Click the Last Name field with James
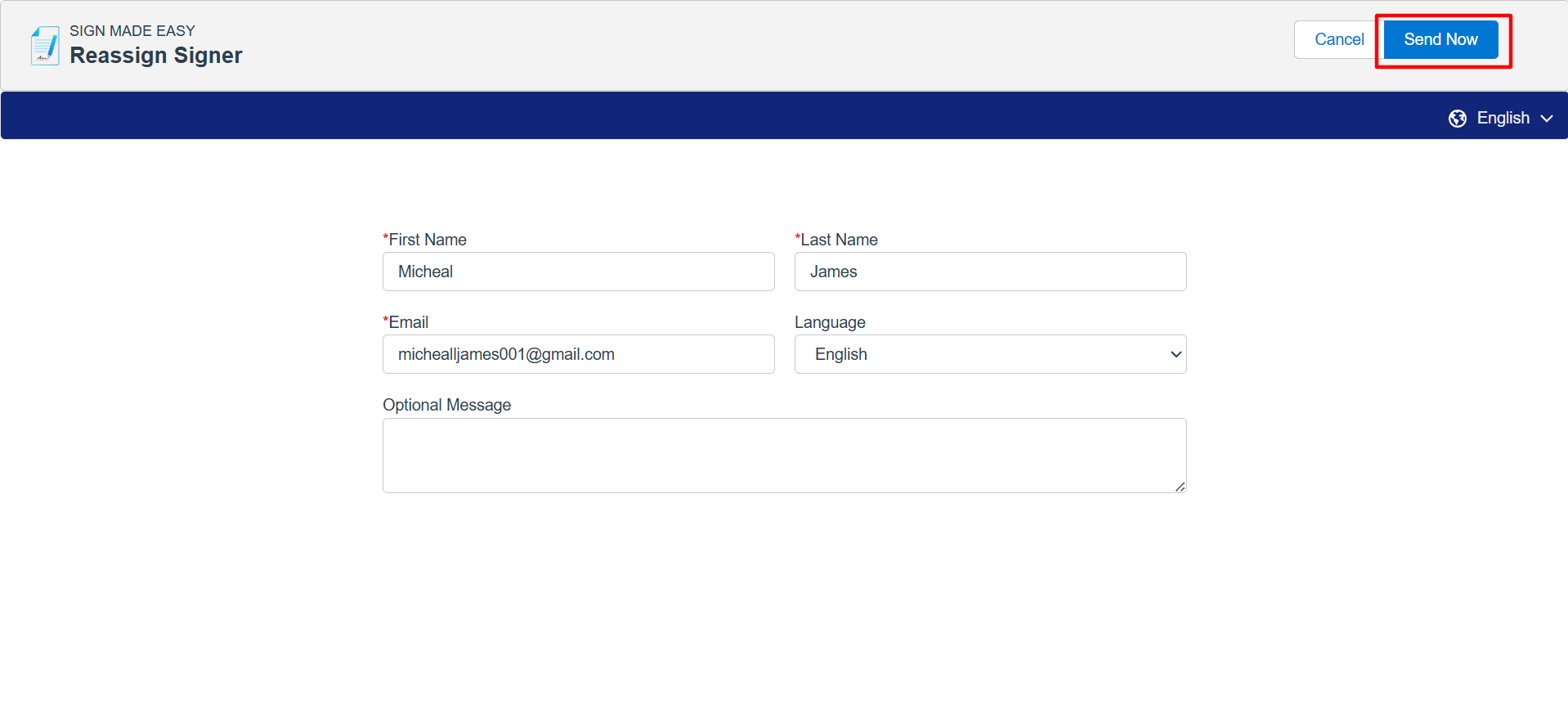 990,272
